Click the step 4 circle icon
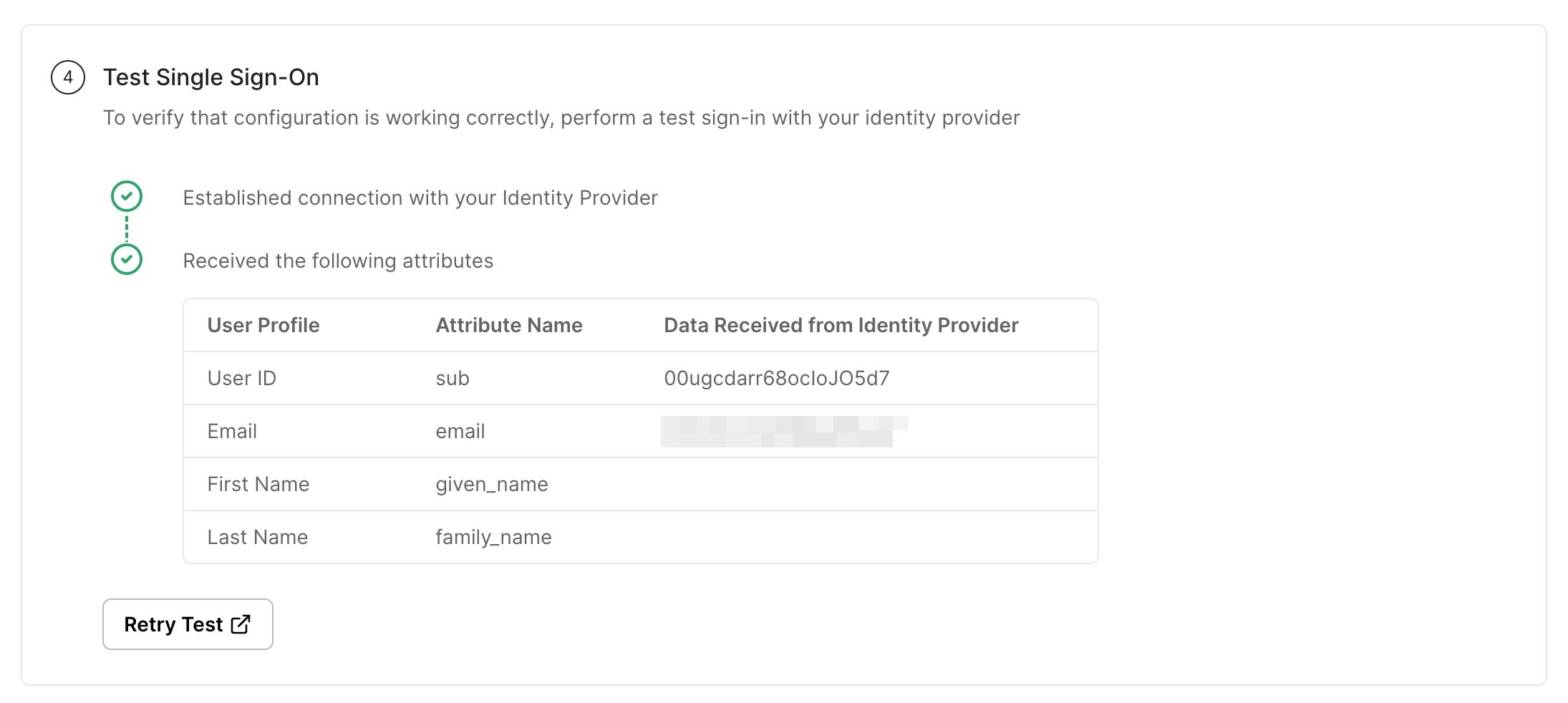The width and height of the screenshot is (1568, 703). (x=68, y=77)
